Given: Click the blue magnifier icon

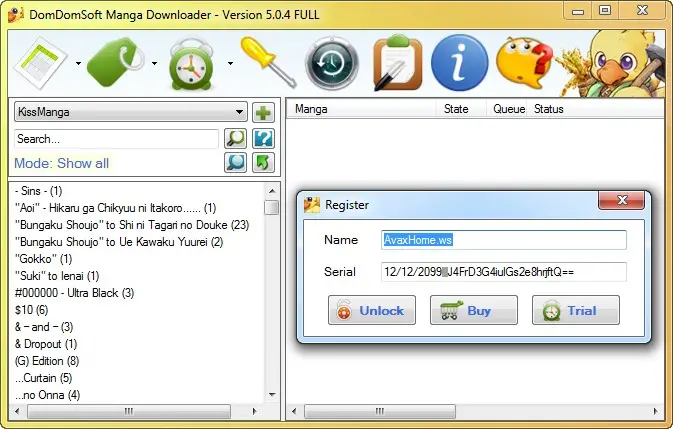Looking at the screenshot, I should tap(236, 163).
